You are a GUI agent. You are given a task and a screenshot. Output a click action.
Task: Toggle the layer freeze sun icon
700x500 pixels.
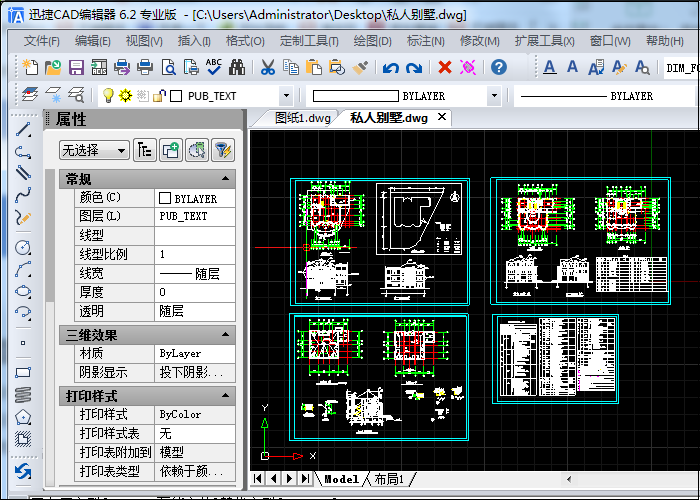point(125,95)
